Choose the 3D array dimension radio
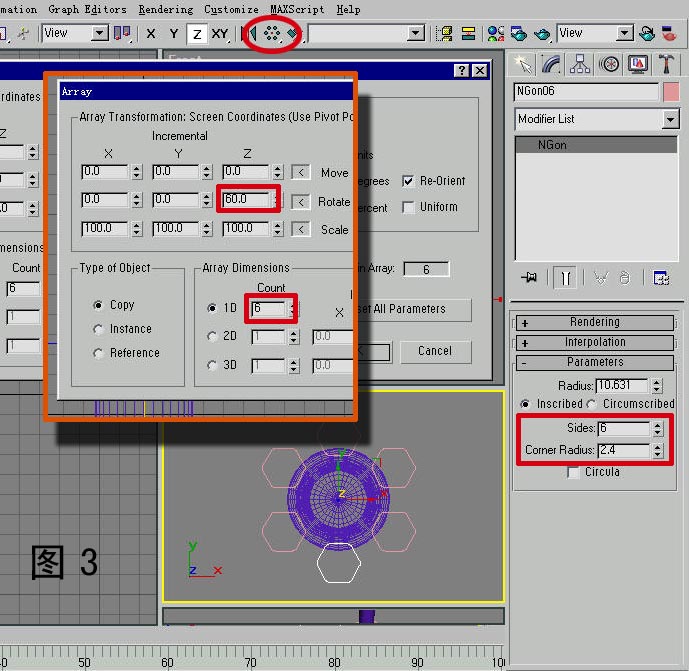689x671 pixels. (x=212, y=365)
